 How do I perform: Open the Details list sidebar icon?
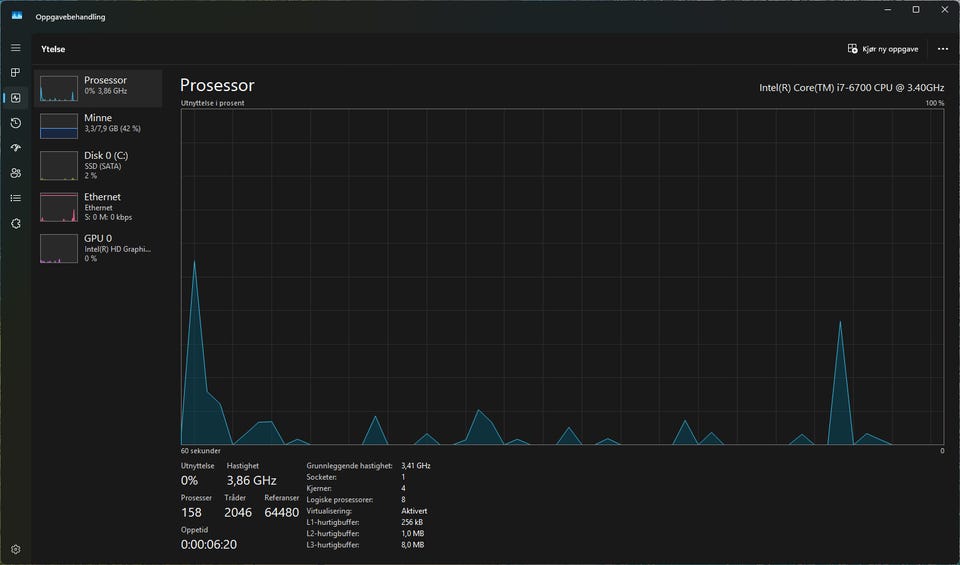point(15,198)
